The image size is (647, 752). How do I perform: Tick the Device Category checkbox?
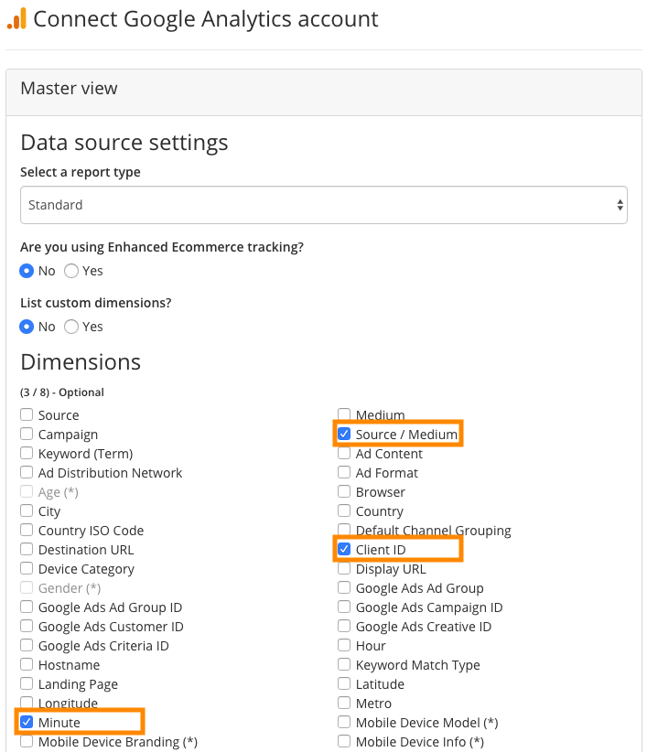tap(26, 568)
